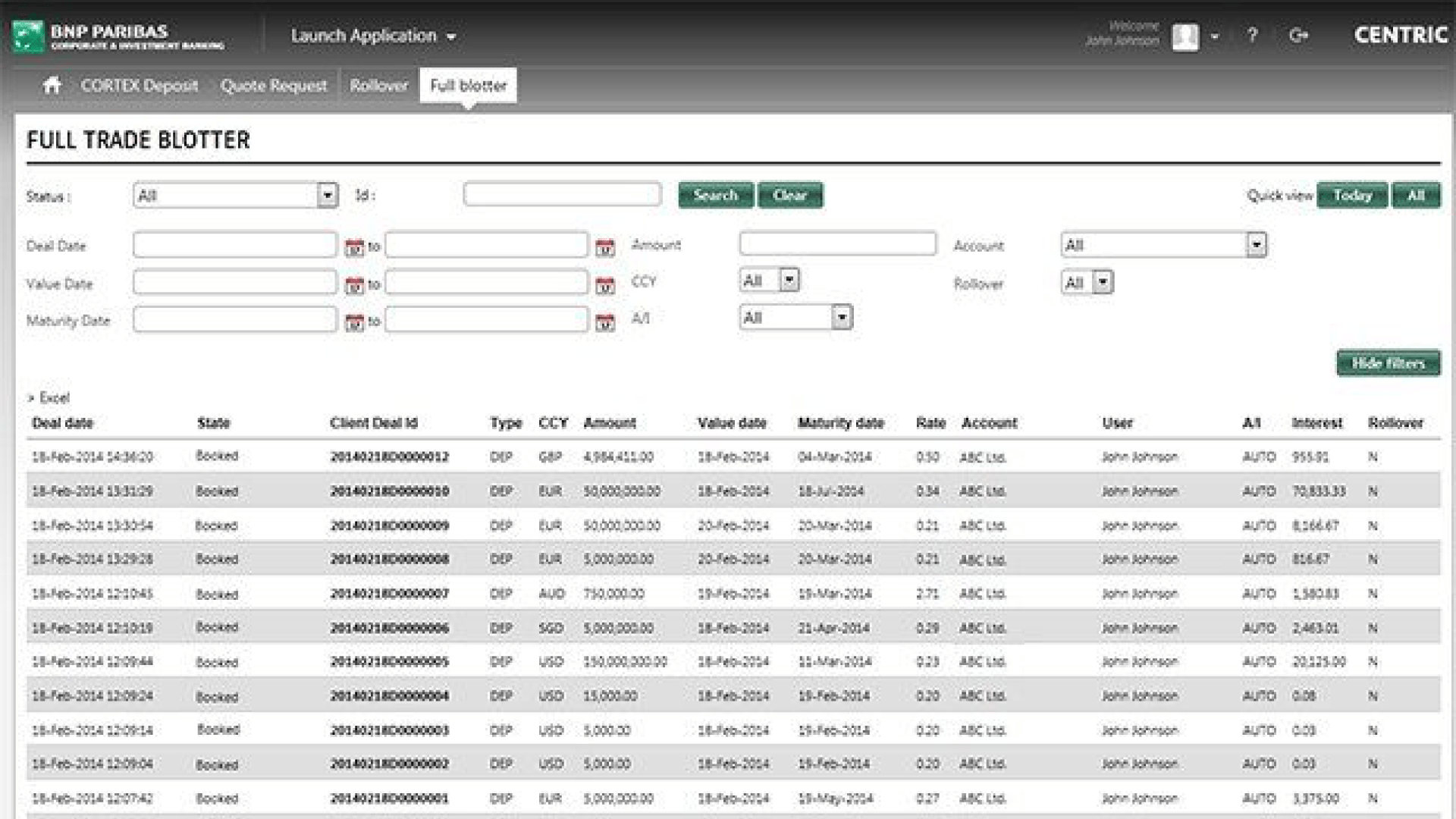Viewport: 1456px width, 819px height.
Task: Switch to the CORTEX Deposit tab
Action: [140, 86]
